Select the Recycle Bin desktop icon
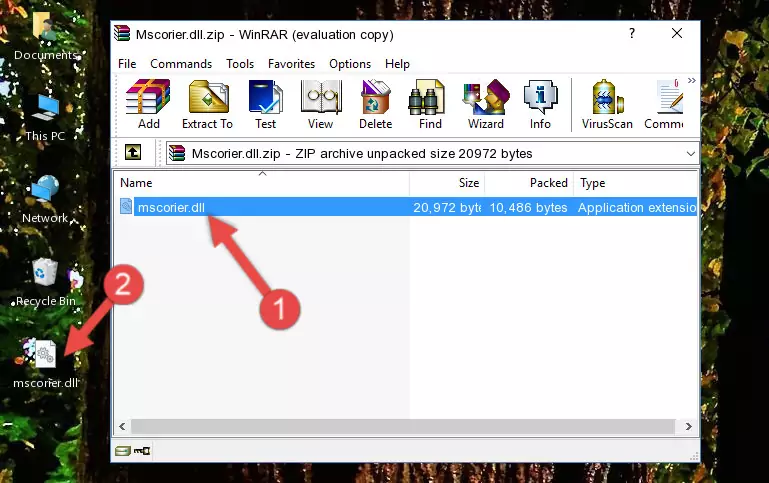This screenshot has width=769, height=483. 45,282
